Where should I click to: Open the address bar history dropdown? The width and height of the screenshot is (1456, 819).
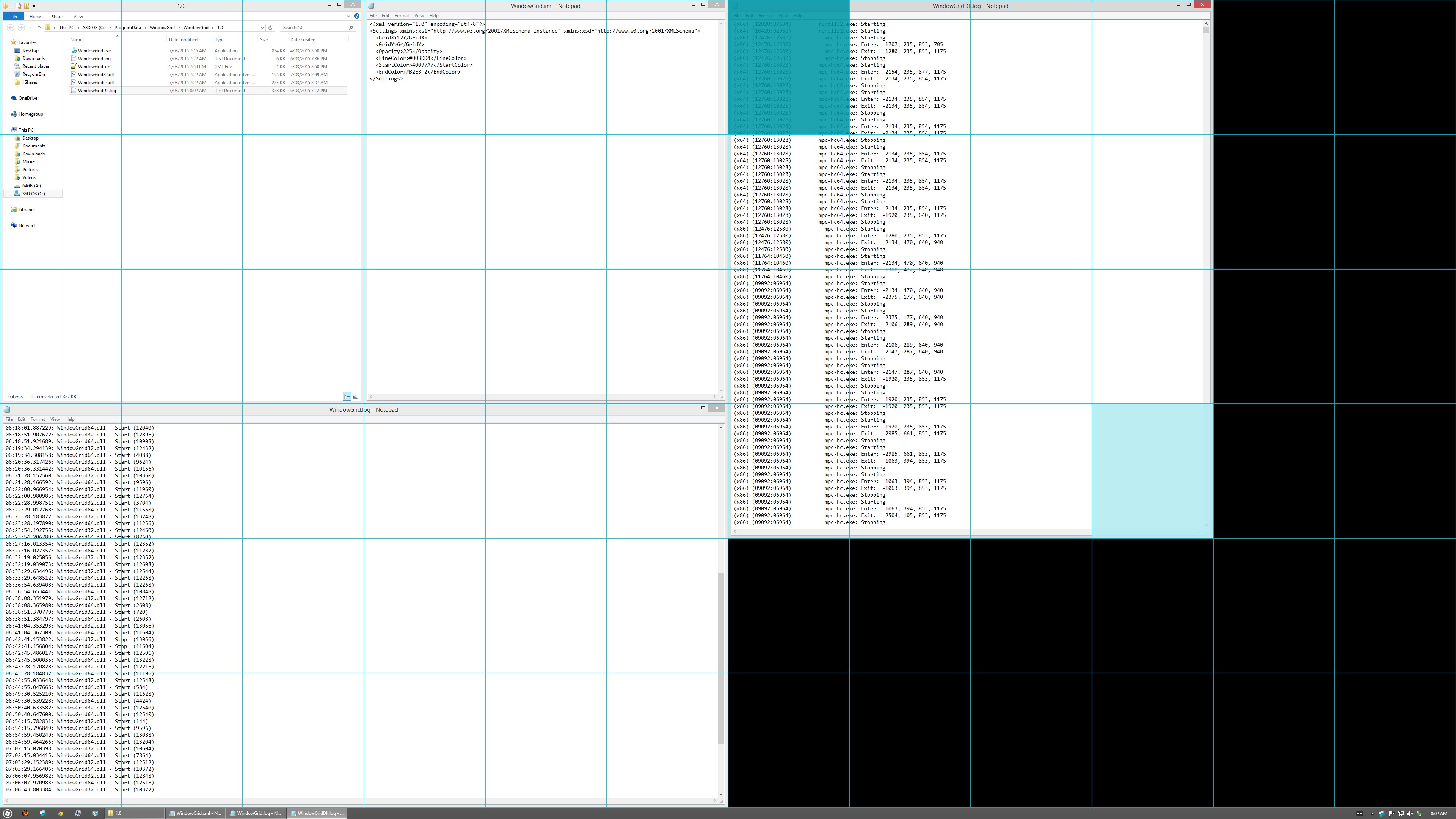click(x=262, y=28)
